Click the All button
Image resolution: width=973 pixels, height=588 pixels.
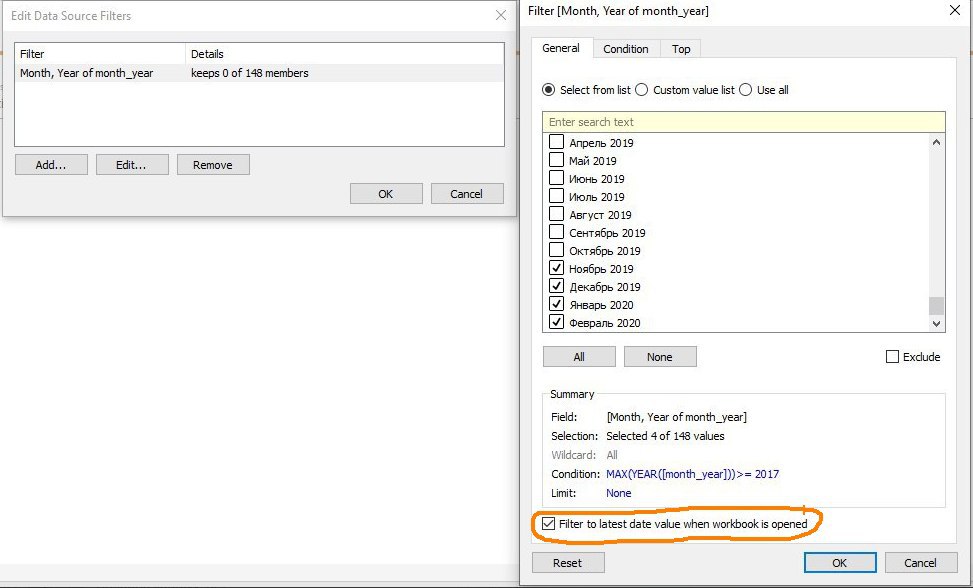point(579,357)
